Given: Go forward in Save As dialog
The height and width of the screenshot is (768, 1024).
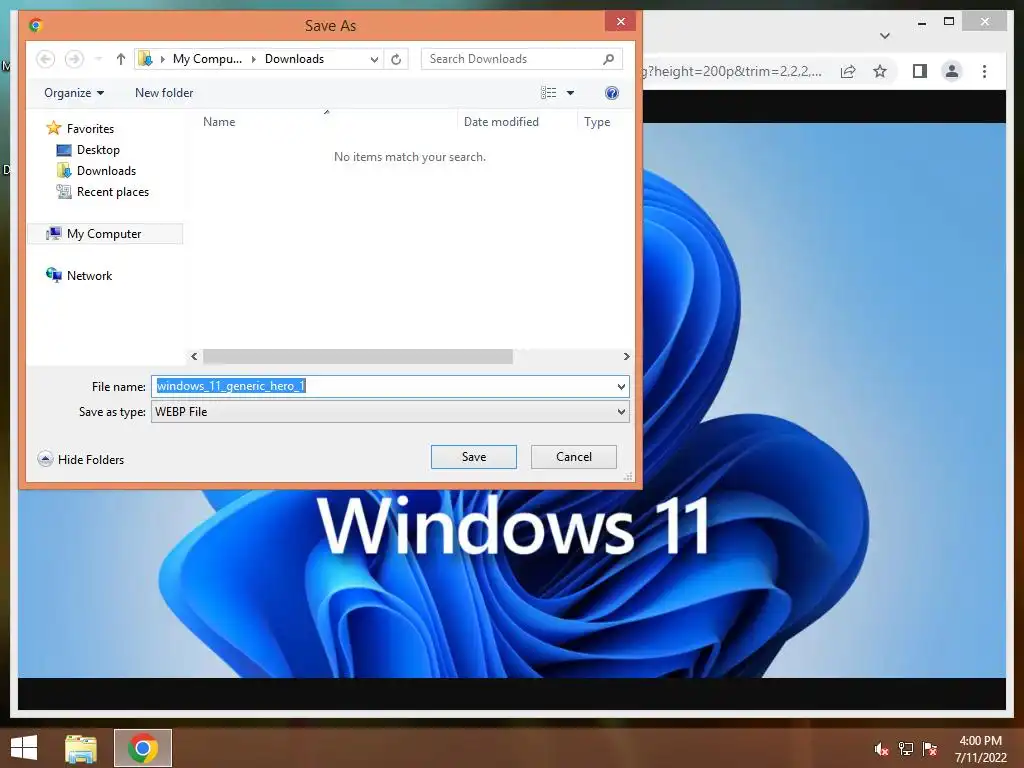Looking at the screenshot, I should pos(74,59).
